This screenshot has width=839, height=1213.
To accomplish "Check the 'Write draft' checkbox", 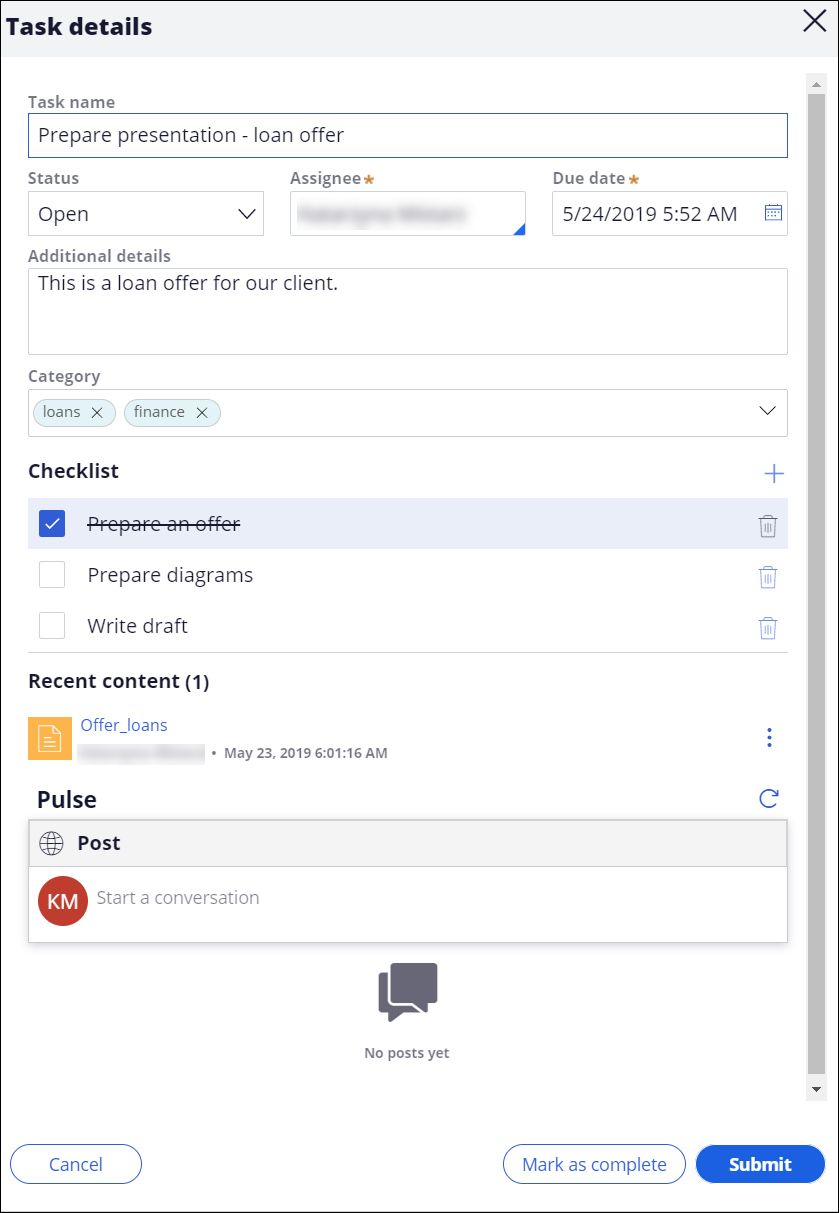I will [52, 626].
